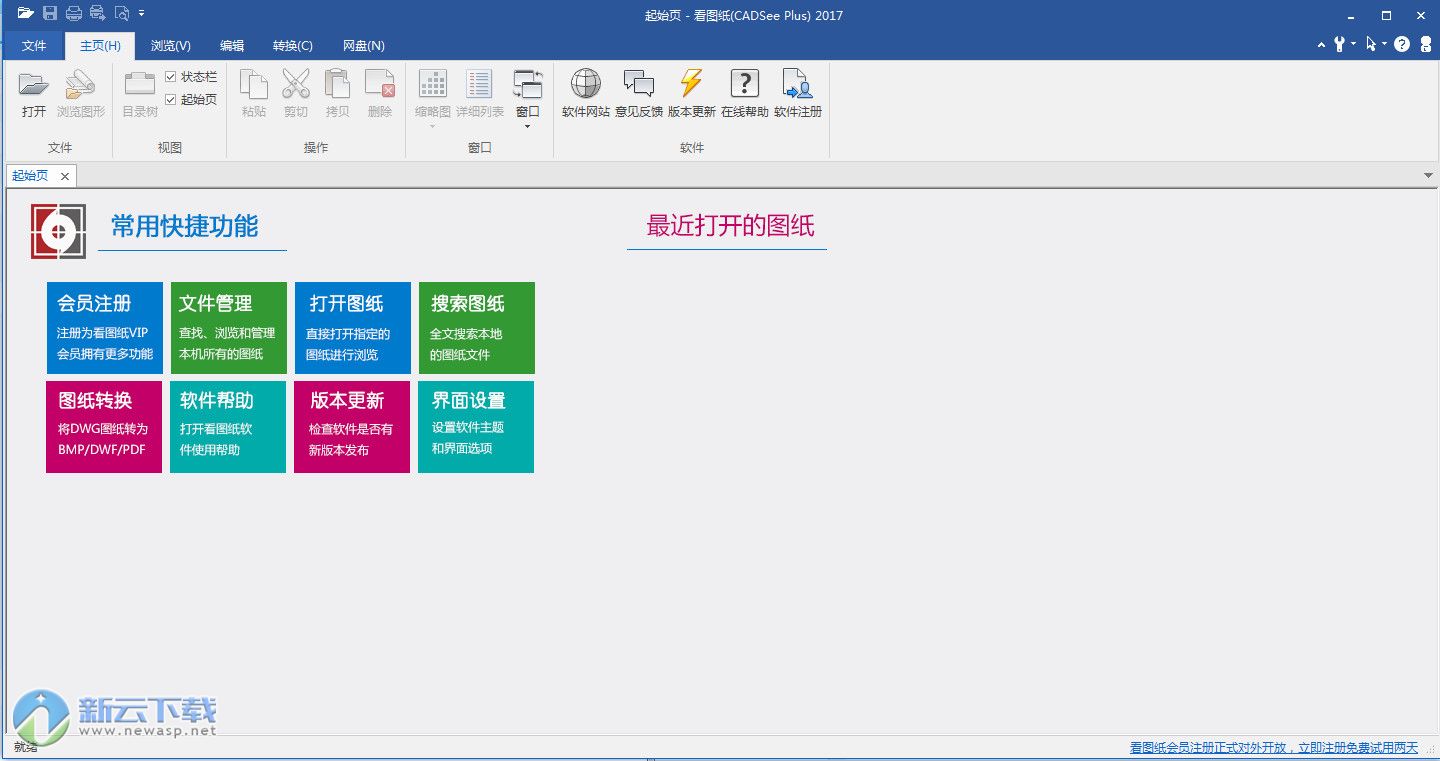This screenshot has height=761, width=1440.
Task: Click the round help icon at top right
Action: tap(1402, 44)
